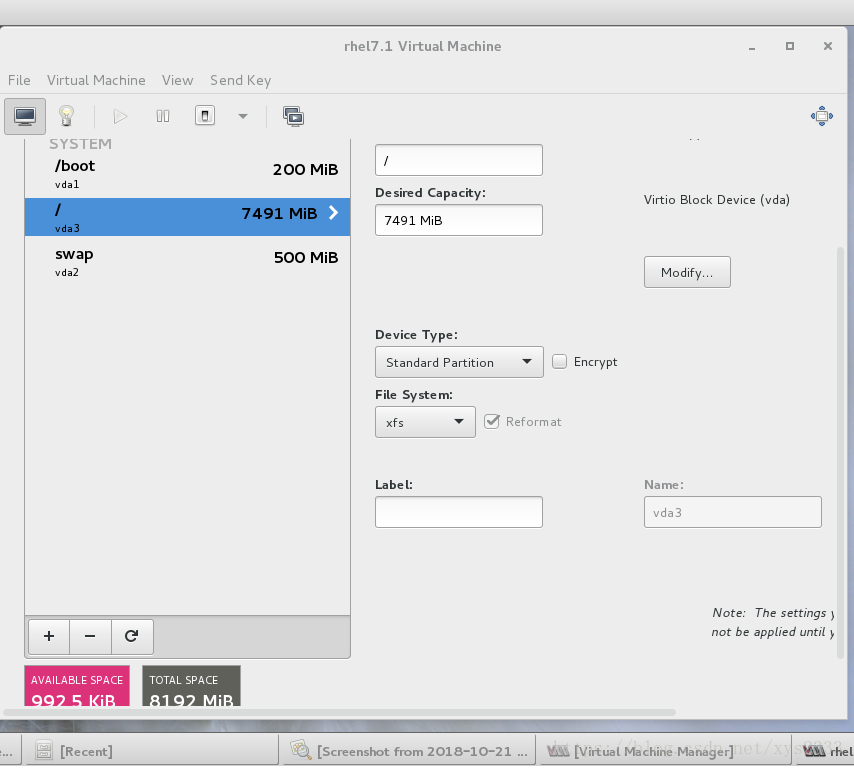Click the TOTAL SPACE indicator
The height and width of the screenshot is (768, 854).
pos(191,686)
